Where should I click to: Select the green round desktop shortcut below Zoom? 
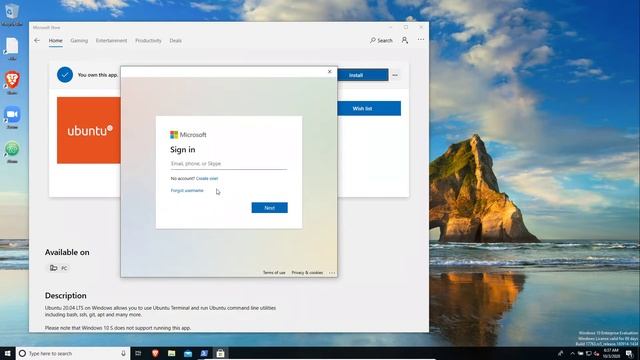tap(12, 152)
